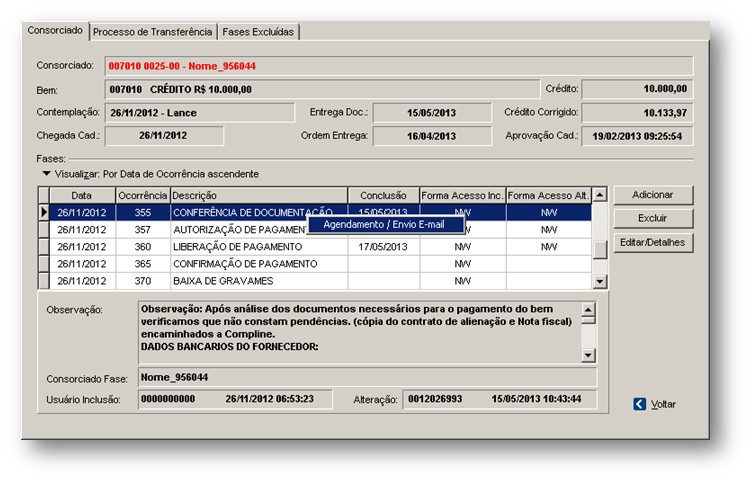Select the row selector for occurrence 365
This screenshot has width=752, height=482.
[44, 264]
